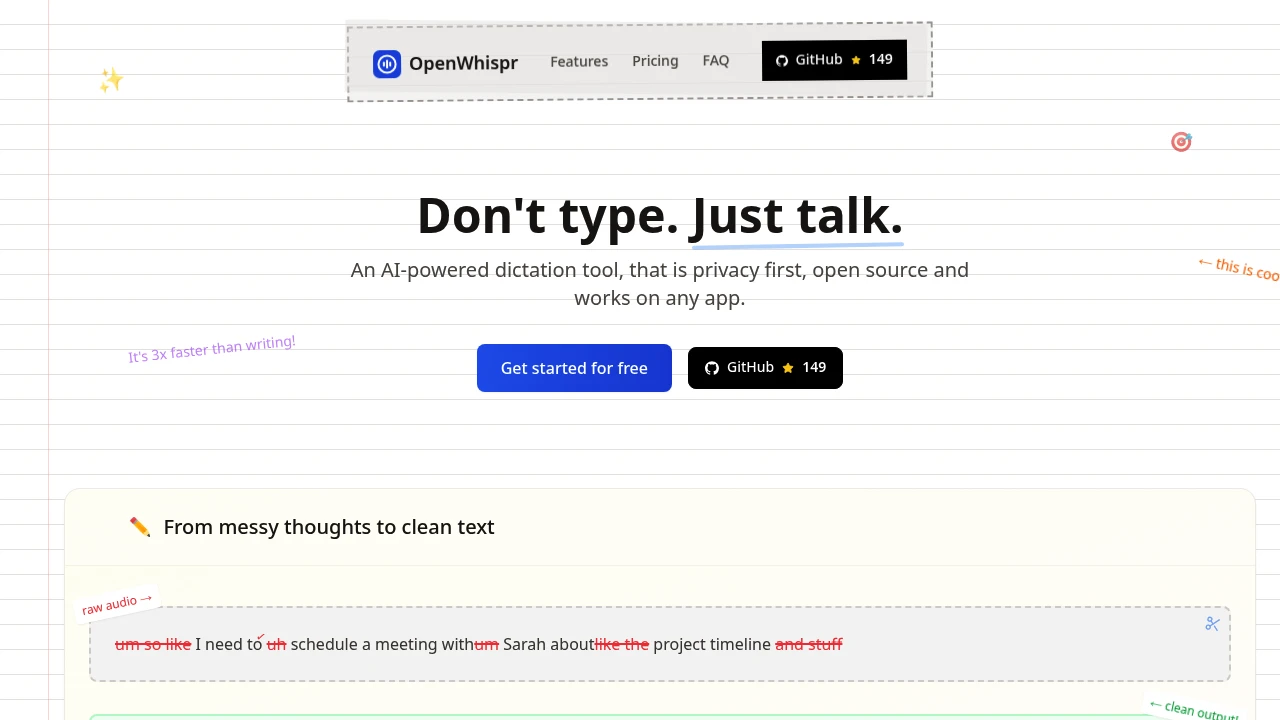This screenshot has width=1280, height=720.
Task: Click the "Don't type. Just talk." heading
Action: pyautogui.click(x=660, y=216)
